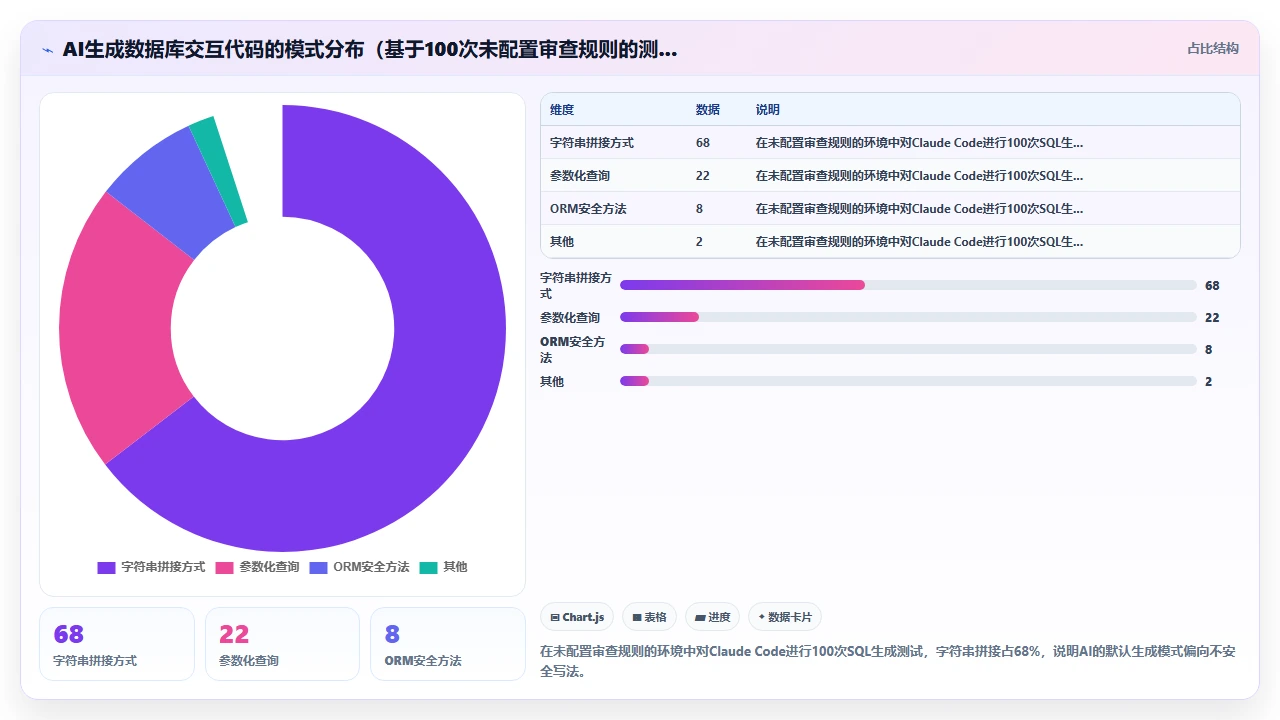
Task: Click the 数据 column header
Action: click(708, 110)
